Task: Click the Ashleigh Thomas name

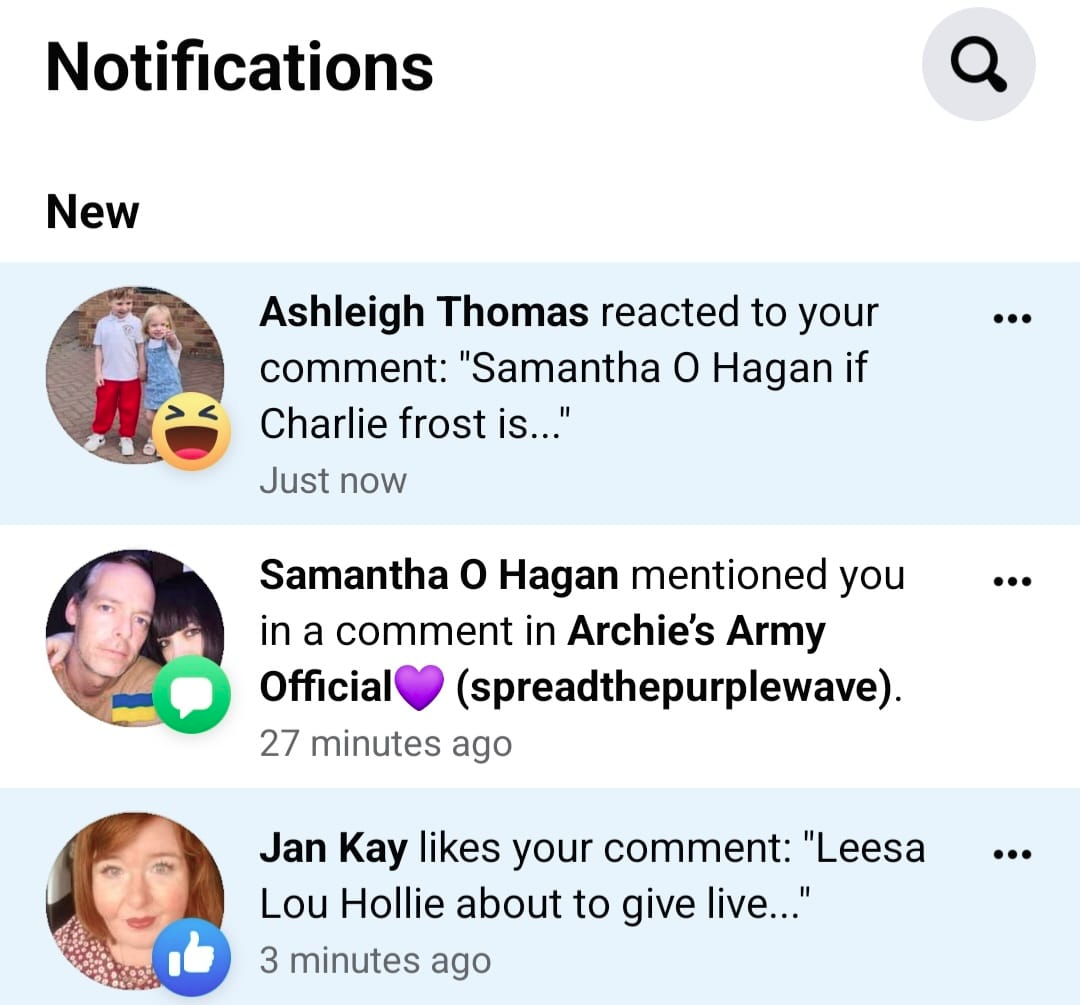Action: 424,312
